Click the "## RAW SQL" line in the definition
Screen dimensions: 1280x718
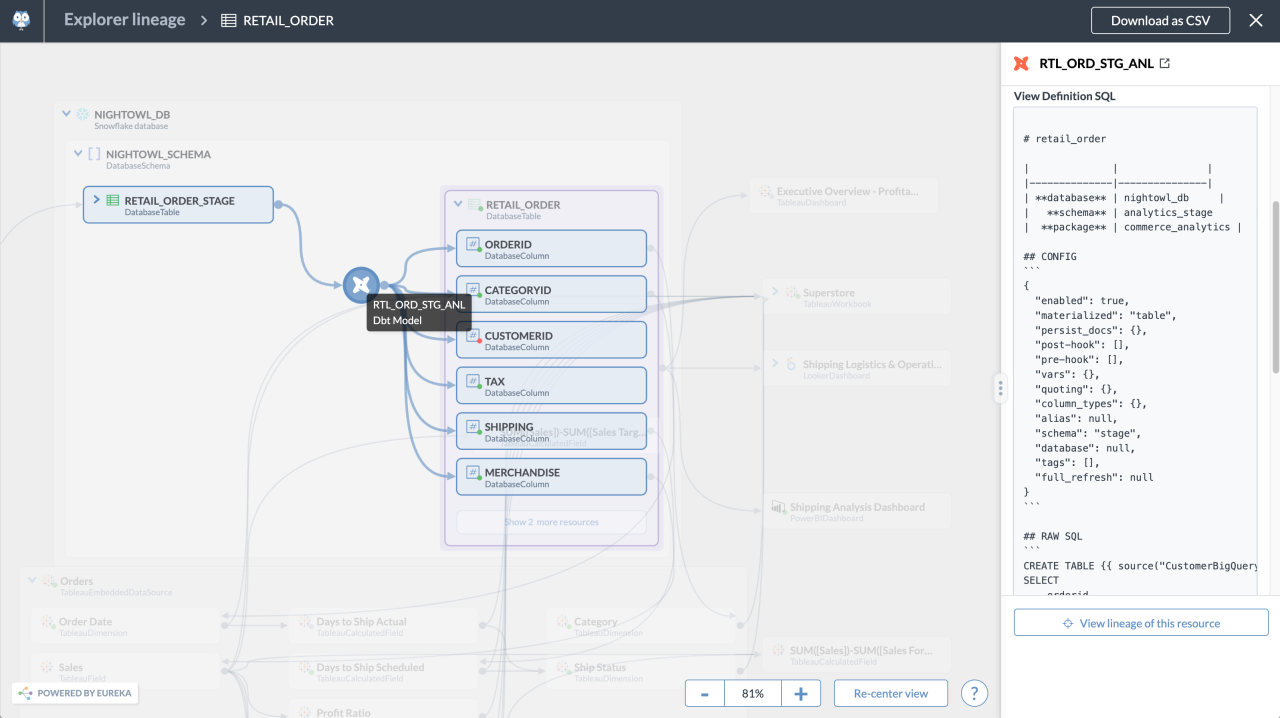point(1053,536)
